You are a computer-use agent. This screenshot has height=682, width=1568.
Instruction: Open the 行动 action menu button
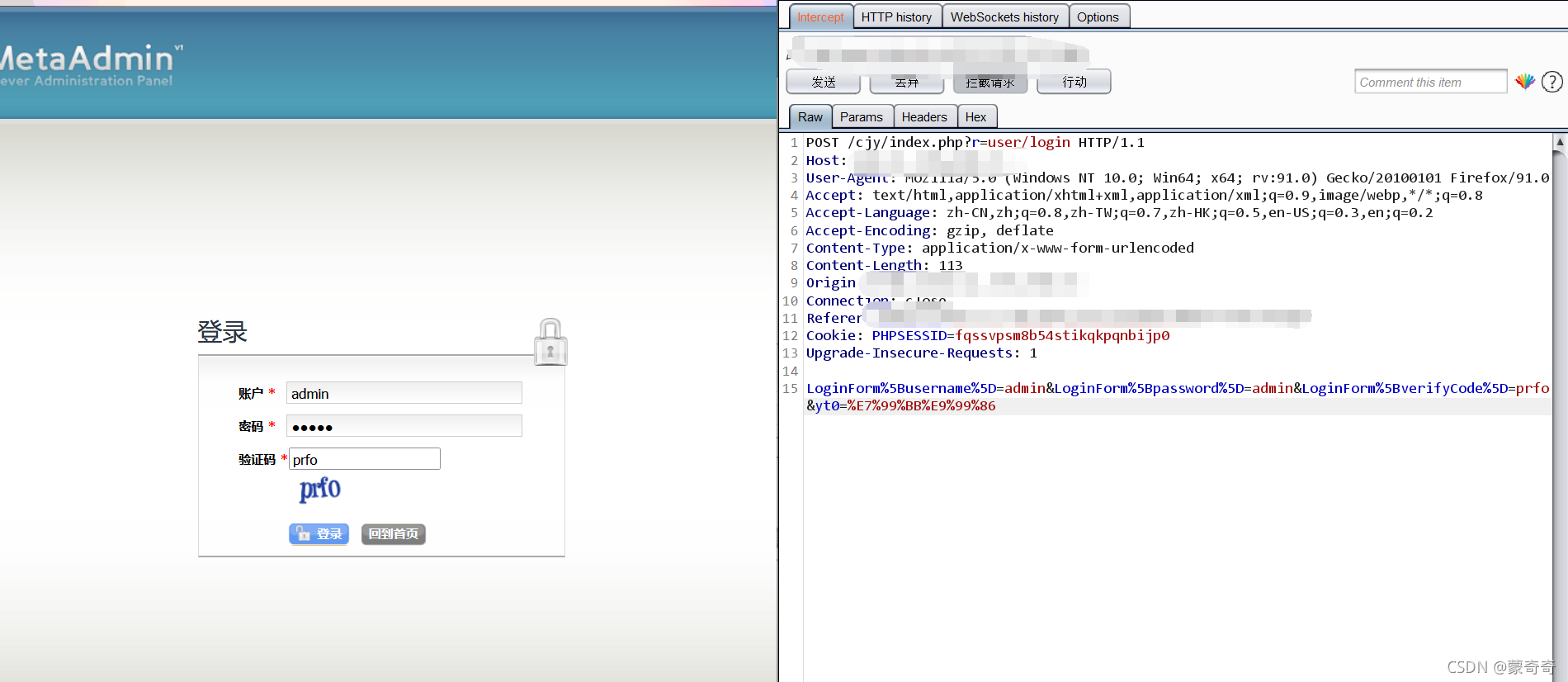click(1074, 82)
